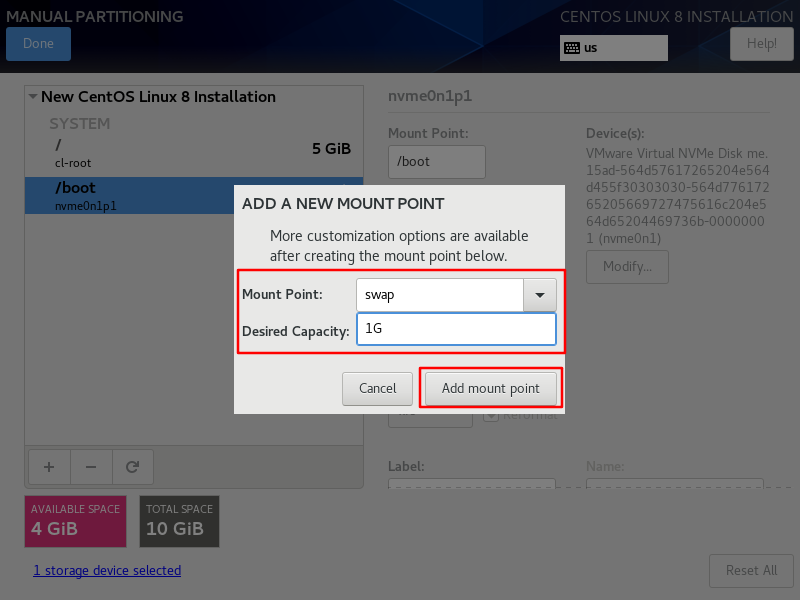Click the Desired Capacity field showing 1G
Screen dimensions: 800x600
point(456,329)
